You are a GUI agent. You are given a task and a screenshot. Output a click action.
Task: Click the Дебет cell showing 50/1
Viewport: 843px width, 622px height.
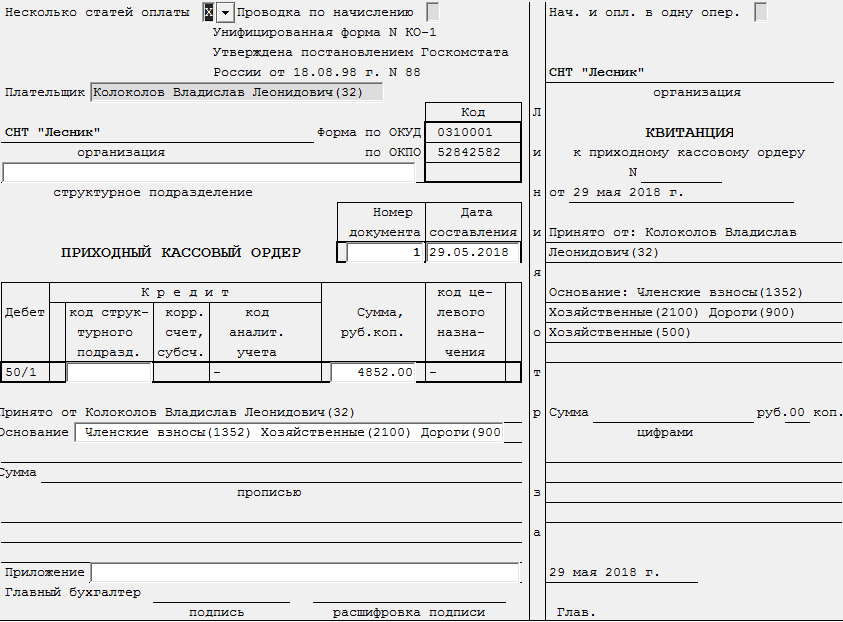click(x=24, y=372)
